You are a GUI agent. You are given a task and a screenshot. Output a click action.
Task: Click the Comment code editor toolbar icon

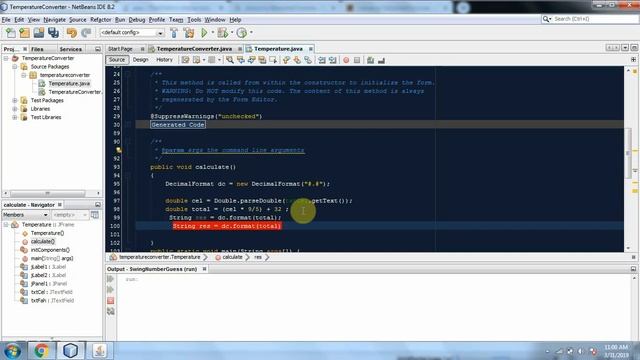370,60
